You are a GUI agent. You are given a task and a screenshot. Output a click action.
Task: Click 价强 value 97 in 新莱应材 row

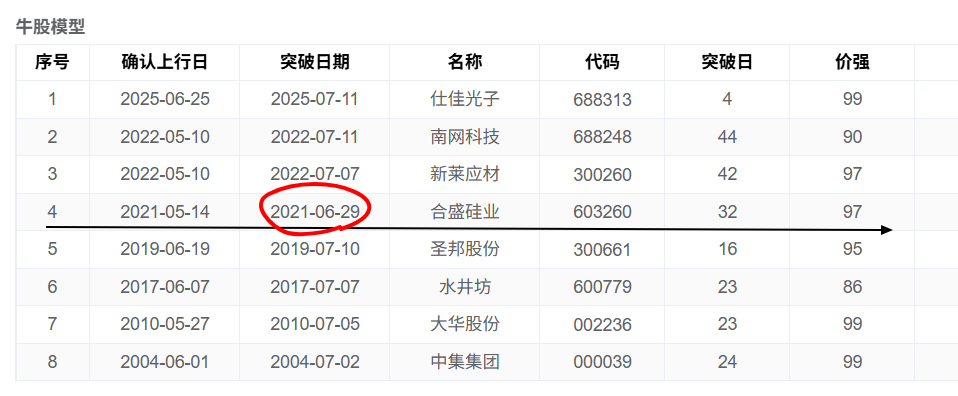click(852, 174)
